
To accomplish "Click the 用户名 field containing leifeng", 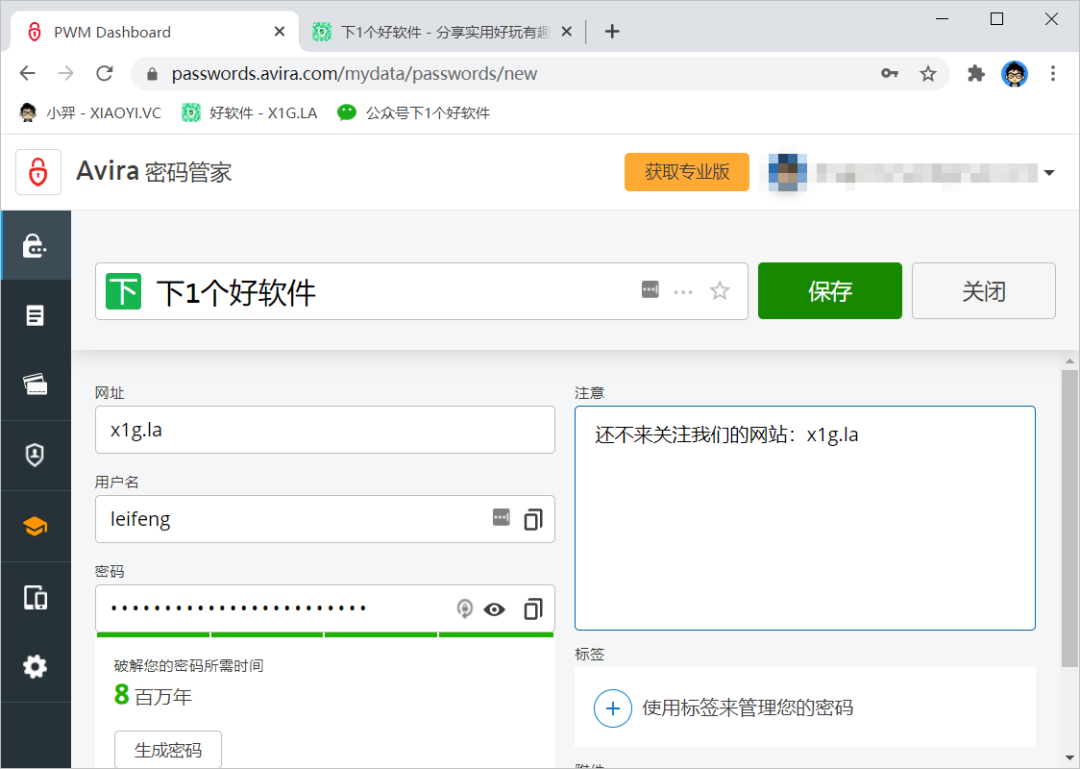I will pyautogui.click(x=325, y=519).
